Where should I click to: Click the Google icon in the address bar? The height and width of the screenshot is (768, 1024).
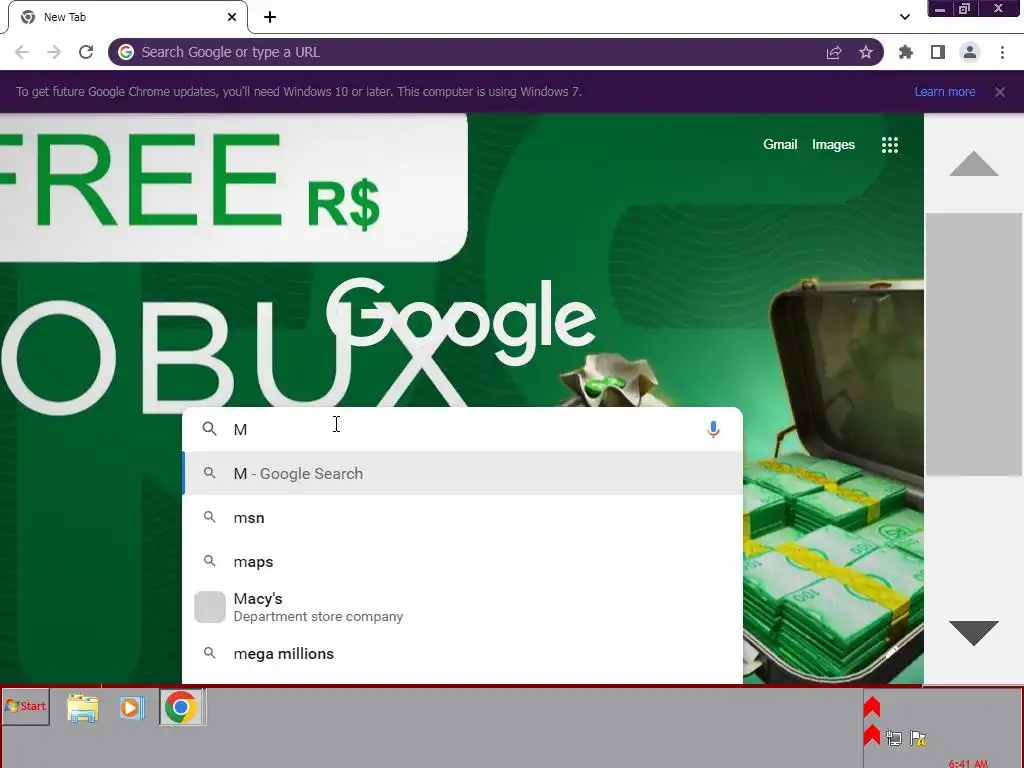pos(126,52)
